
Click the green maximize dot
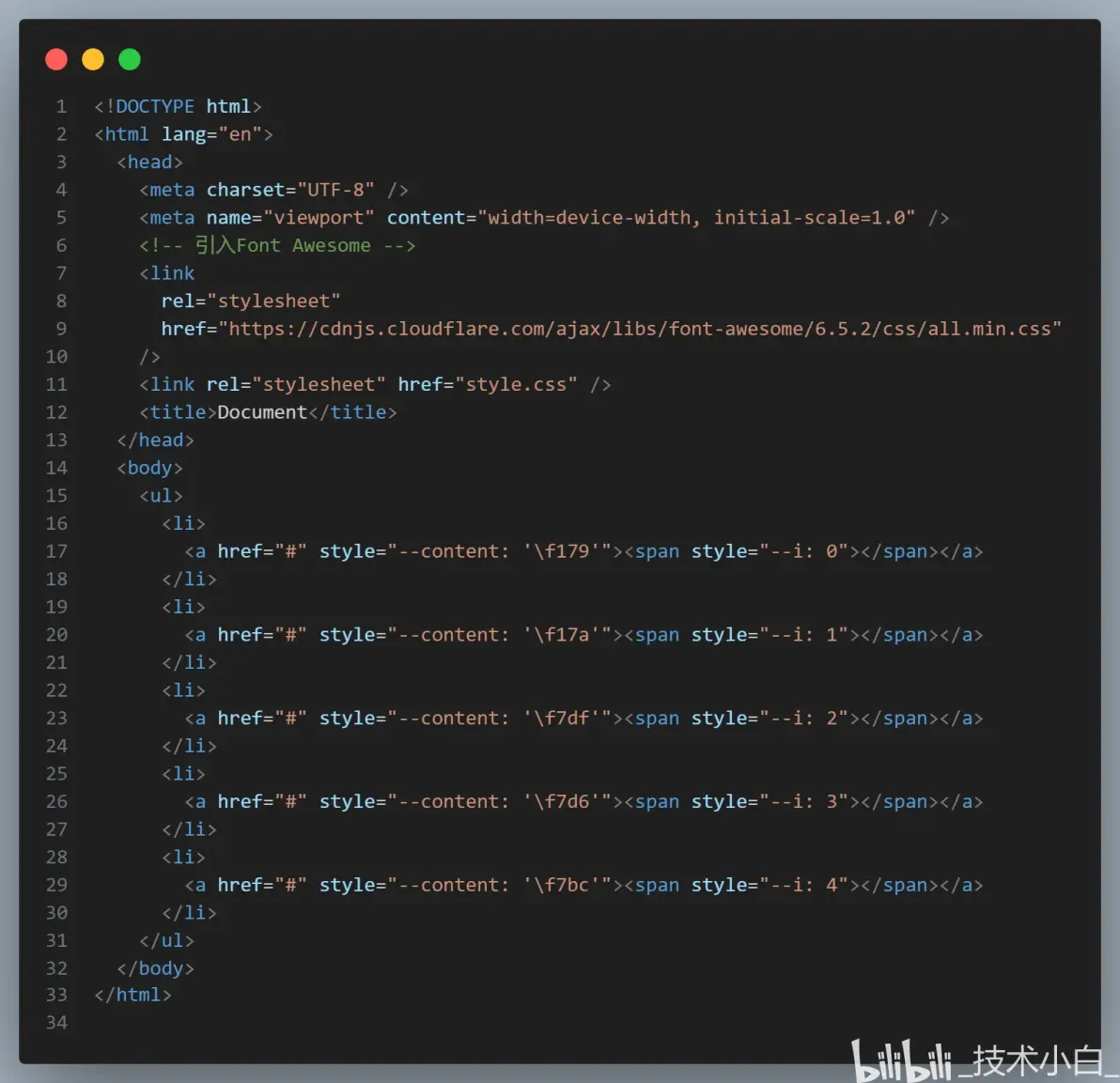130,59
